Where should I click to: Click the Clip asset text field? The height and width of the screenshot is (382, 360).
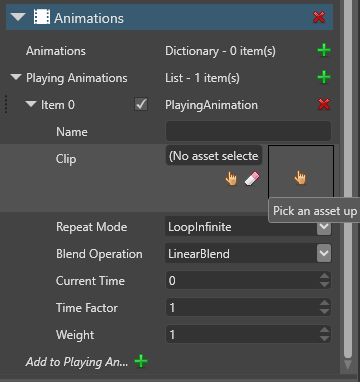(x=214, y=156)
